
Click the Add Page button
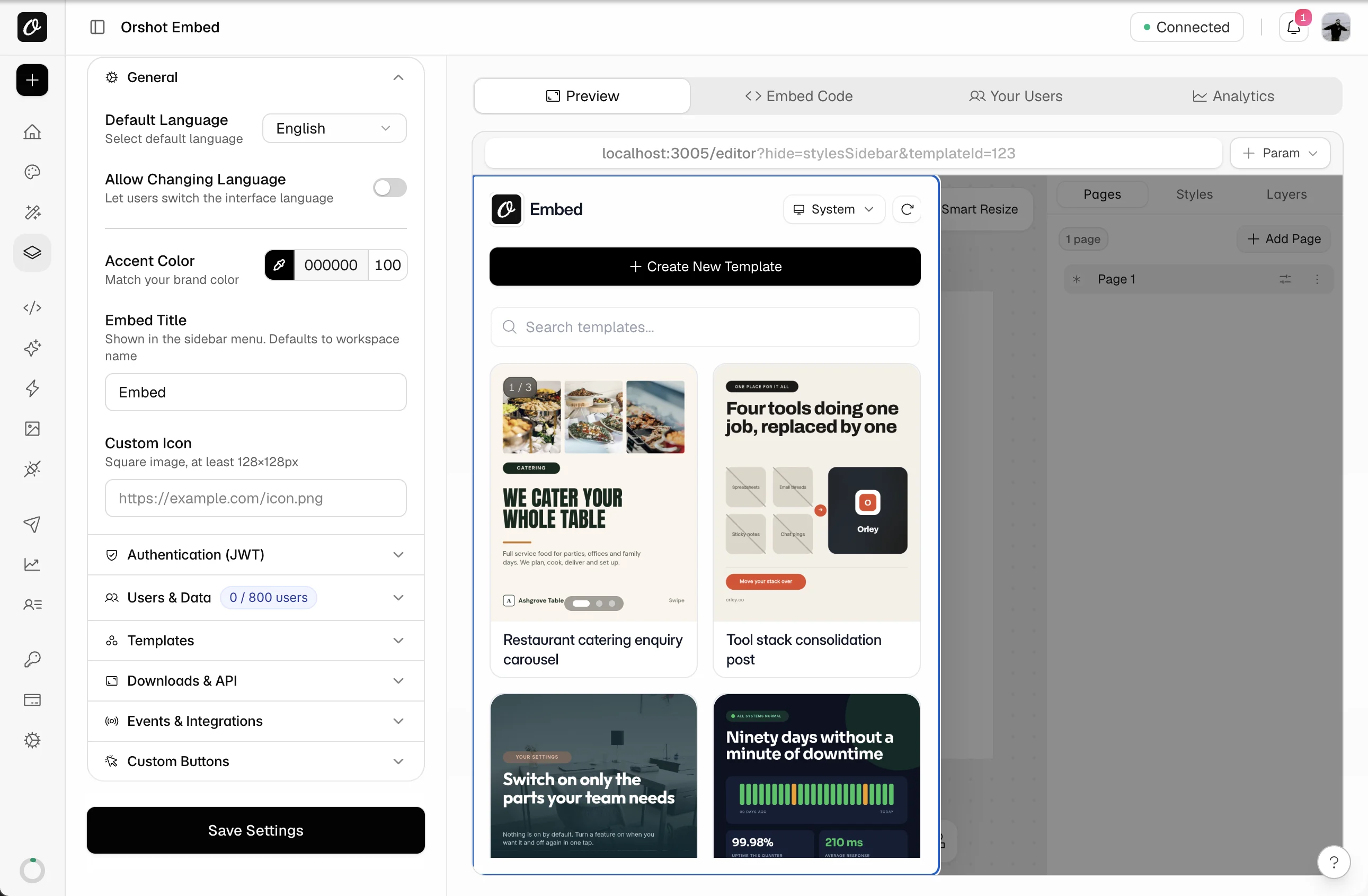coord(1284,239)
